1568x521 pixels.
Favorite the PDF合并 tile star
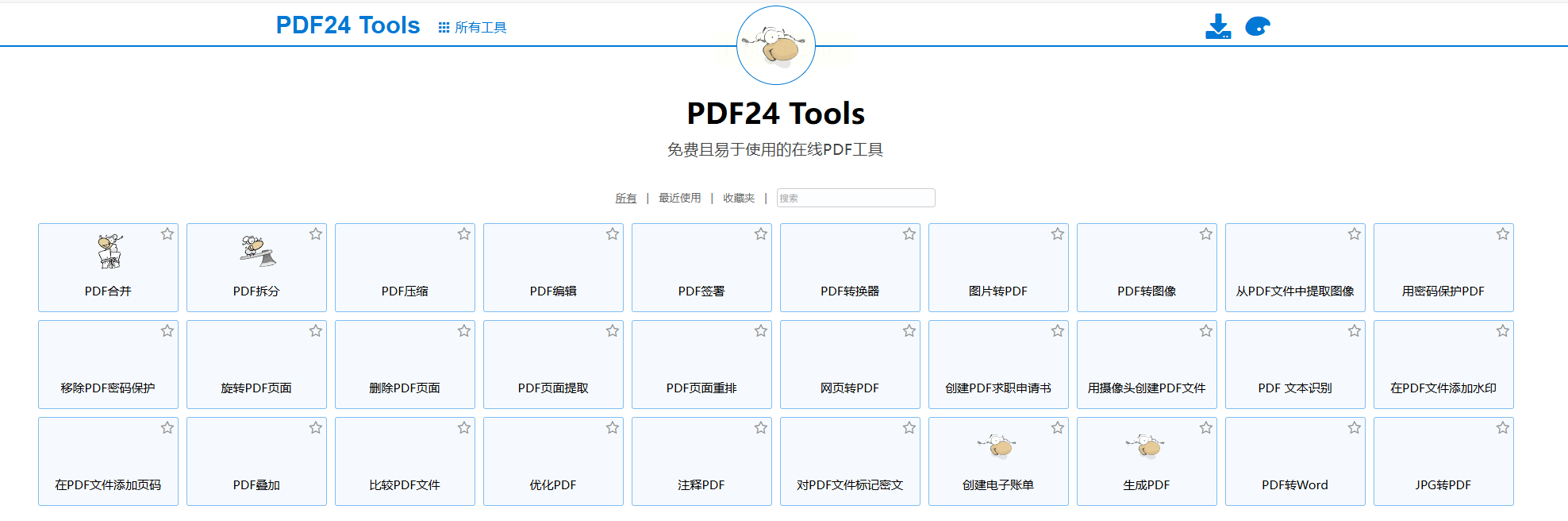click(x=167, y=234)
